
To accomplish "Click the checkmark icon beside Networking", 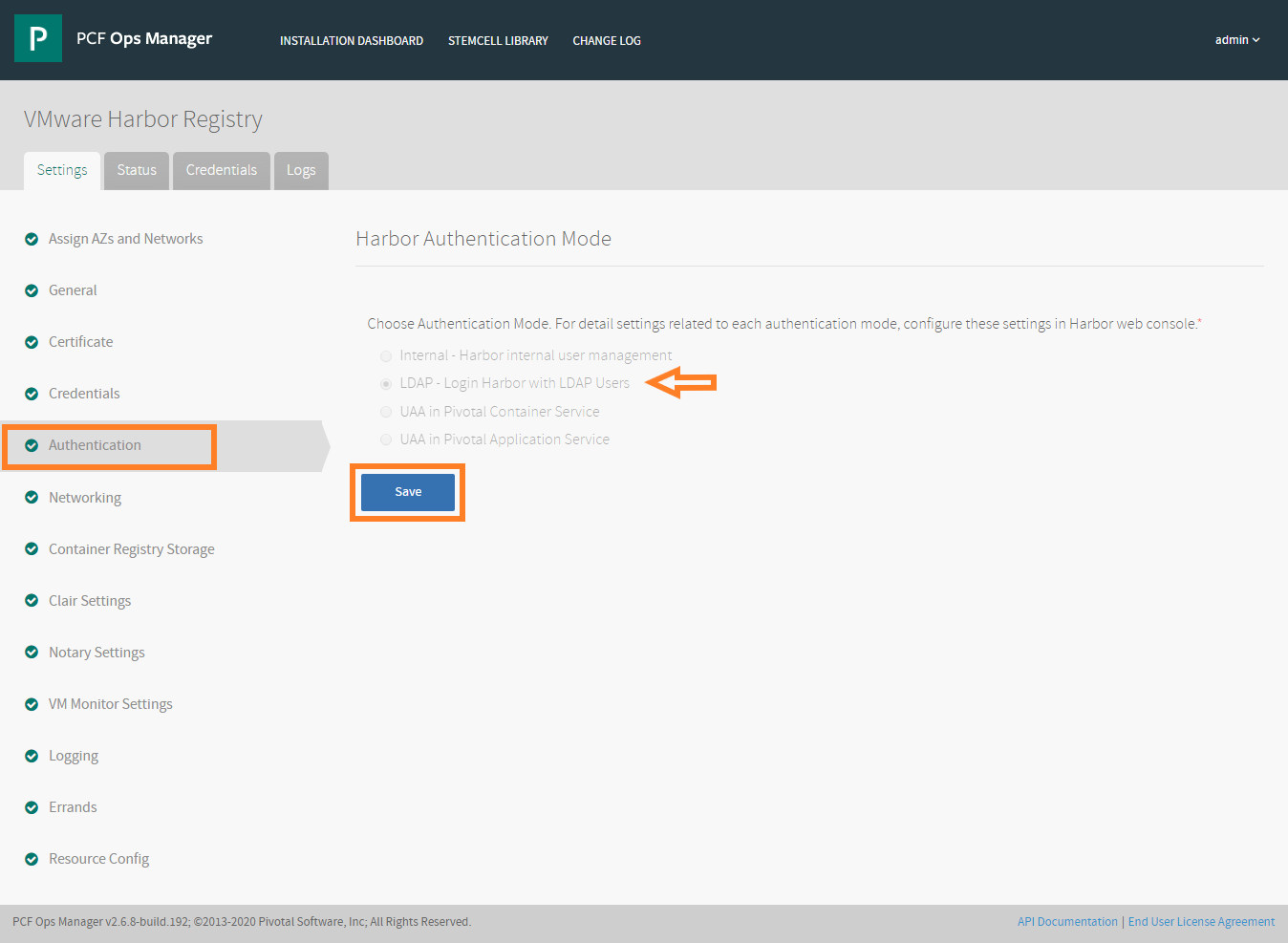I will (32, 498).
